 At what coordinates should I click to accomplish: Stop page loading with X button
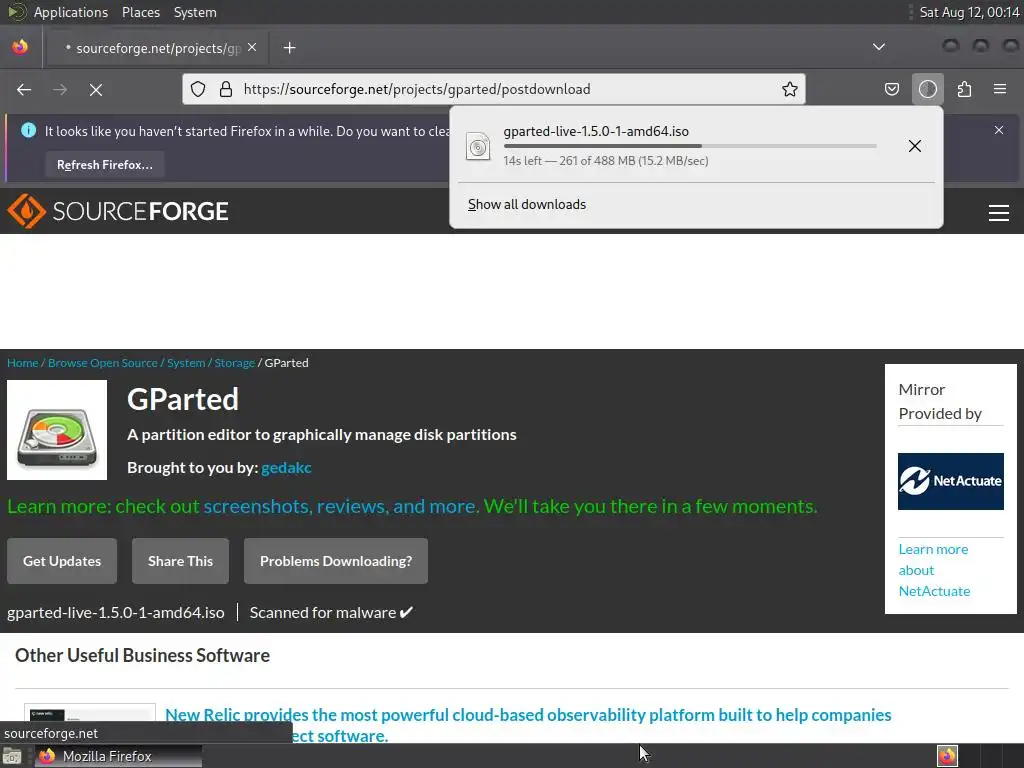[x=96, y=89]
